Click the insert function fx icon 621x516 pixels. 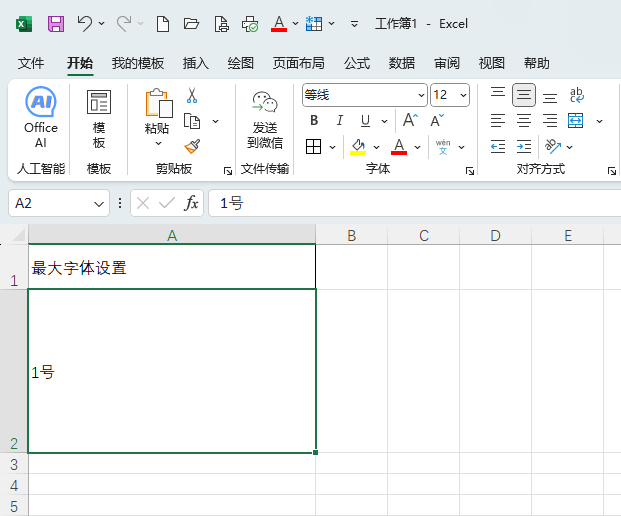pos(192,203)
